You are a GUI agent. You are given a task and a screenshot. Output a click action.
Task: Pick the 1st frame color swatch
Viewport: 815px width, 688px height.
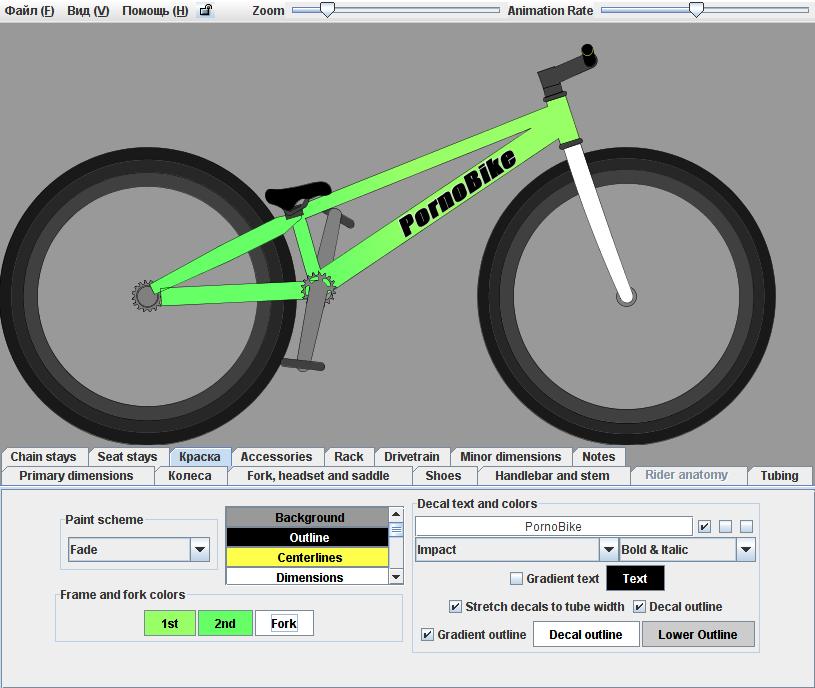click(170, 624)
